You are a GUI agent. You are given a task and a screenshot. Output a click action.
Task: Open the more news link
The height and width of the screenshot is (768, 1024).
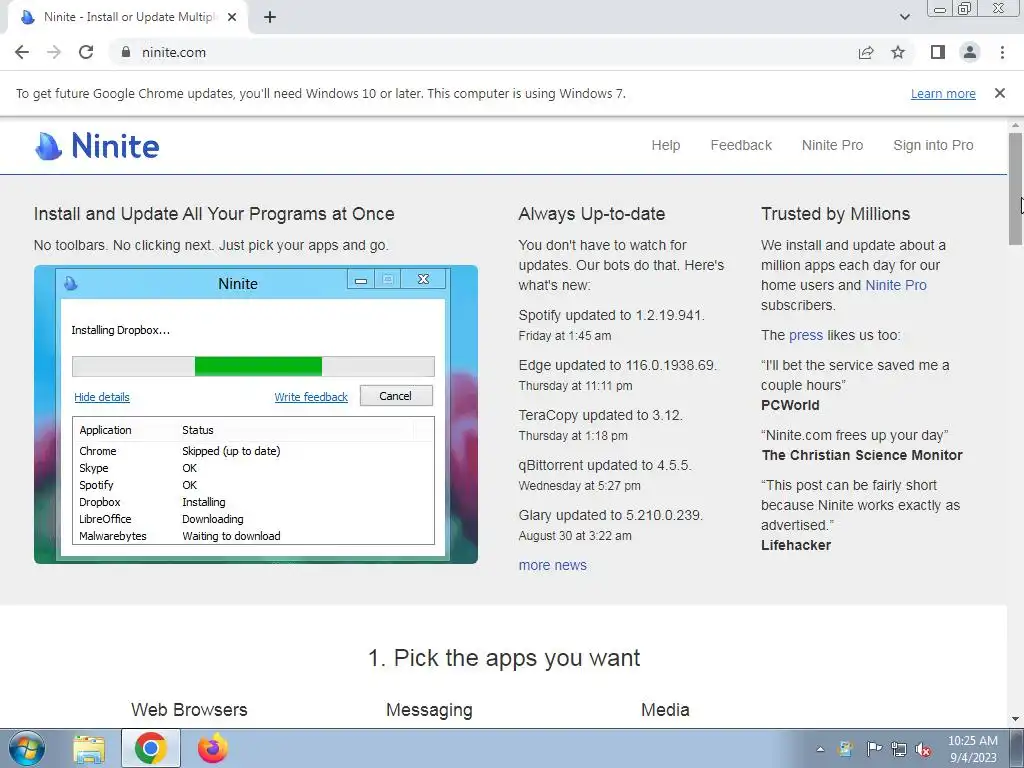[552, 565]
